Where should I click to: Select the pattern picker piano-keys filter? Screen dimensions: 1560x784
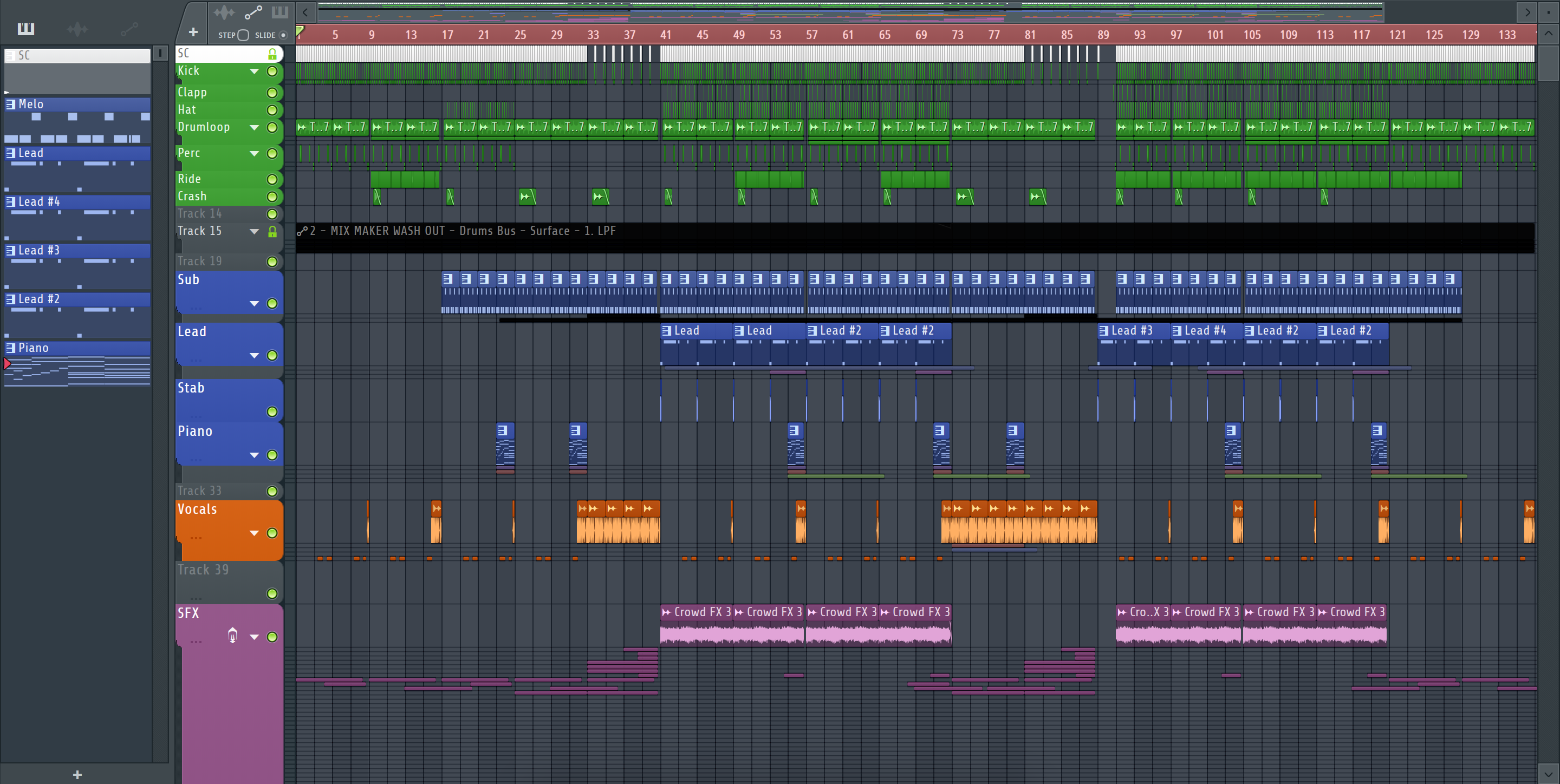26,29
